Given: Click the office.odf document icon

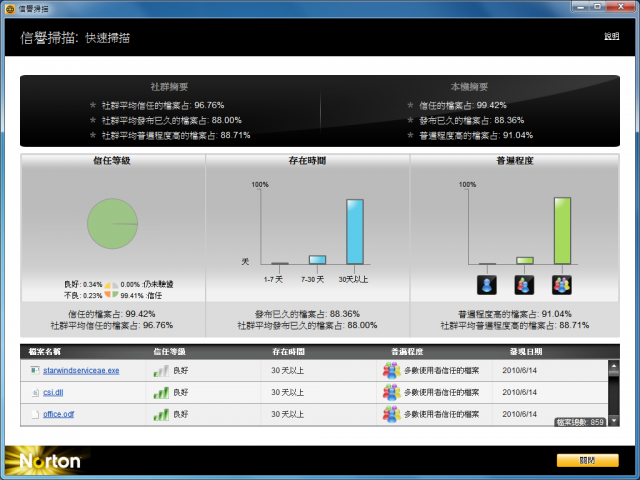Looking at the screenshot, I should coord(35,414).
